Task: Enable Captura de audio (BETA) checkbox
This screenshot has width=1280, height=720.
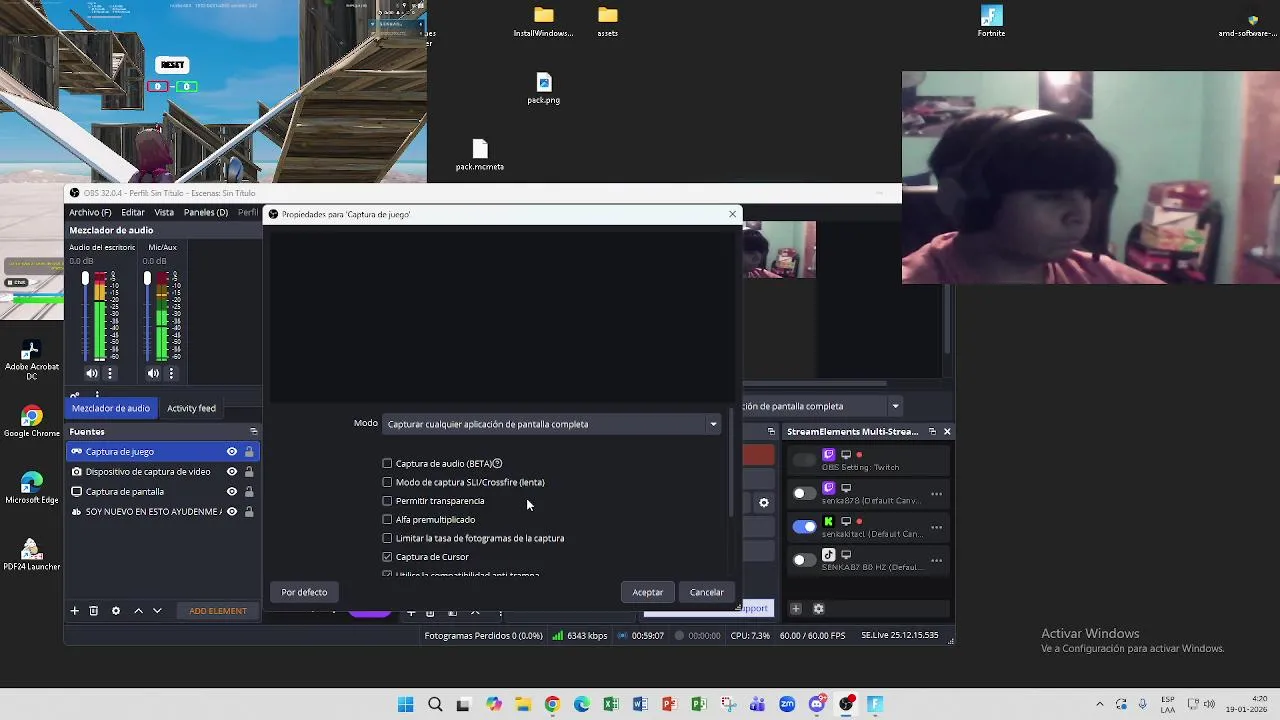Action: click(x=387, y=464)
